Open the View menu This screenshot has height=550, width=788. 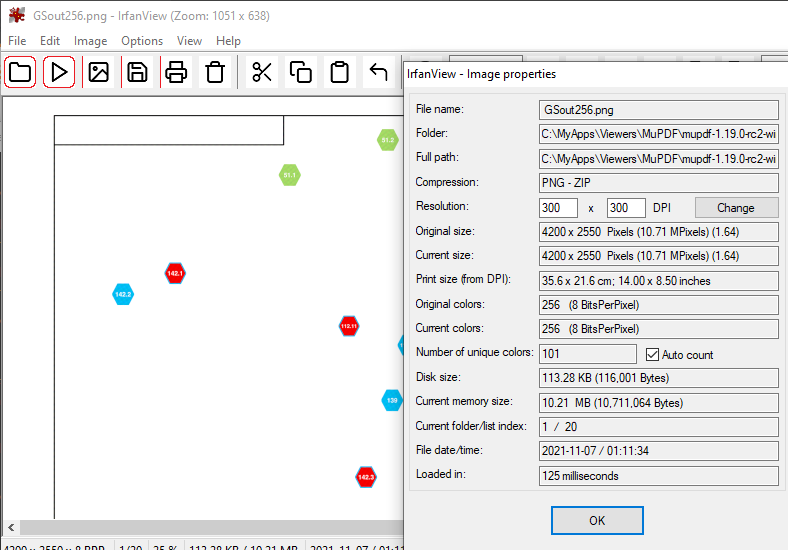pos(189,41)
